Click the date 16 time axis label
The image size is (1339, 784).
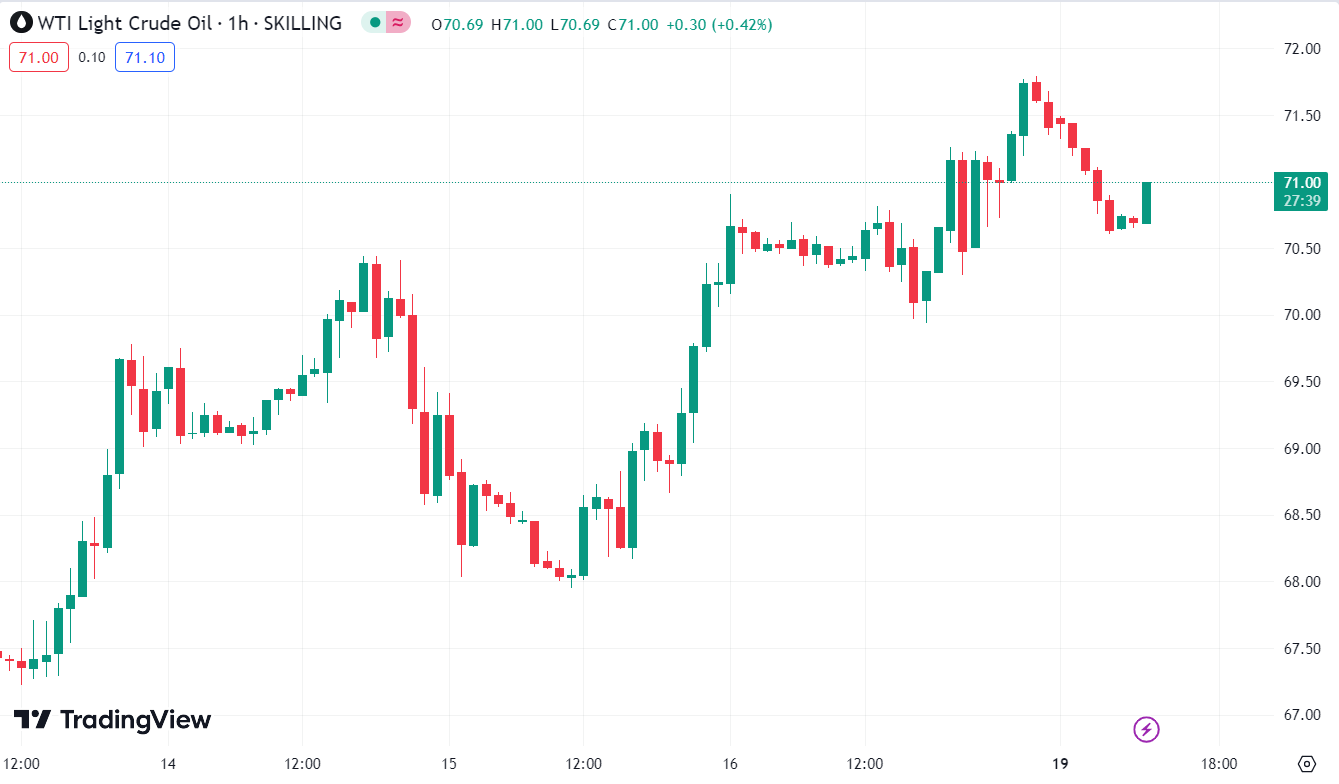(x=731, y=764)
